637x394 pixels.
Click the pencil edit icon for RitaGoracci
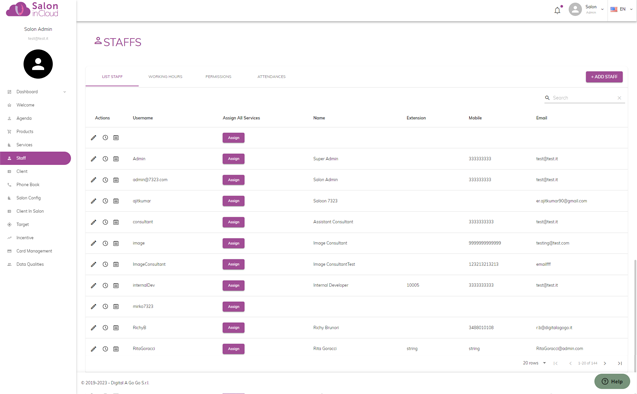coord(93,349)
